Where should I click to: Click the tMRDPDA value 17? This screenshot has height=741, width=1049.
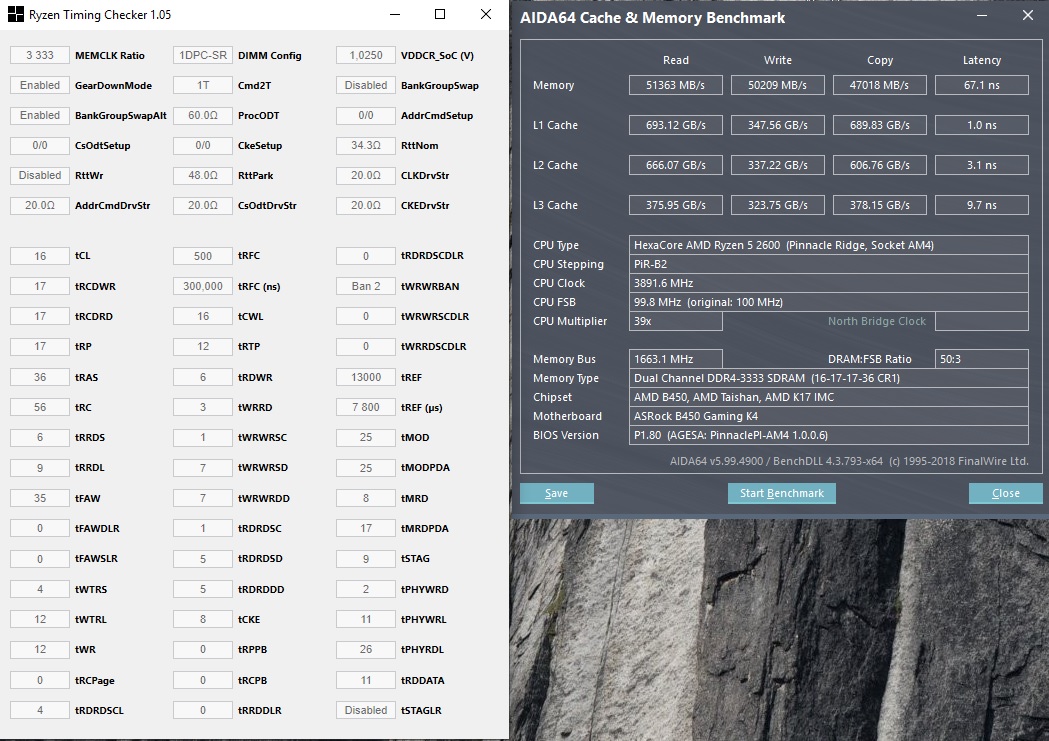point(366,528)
